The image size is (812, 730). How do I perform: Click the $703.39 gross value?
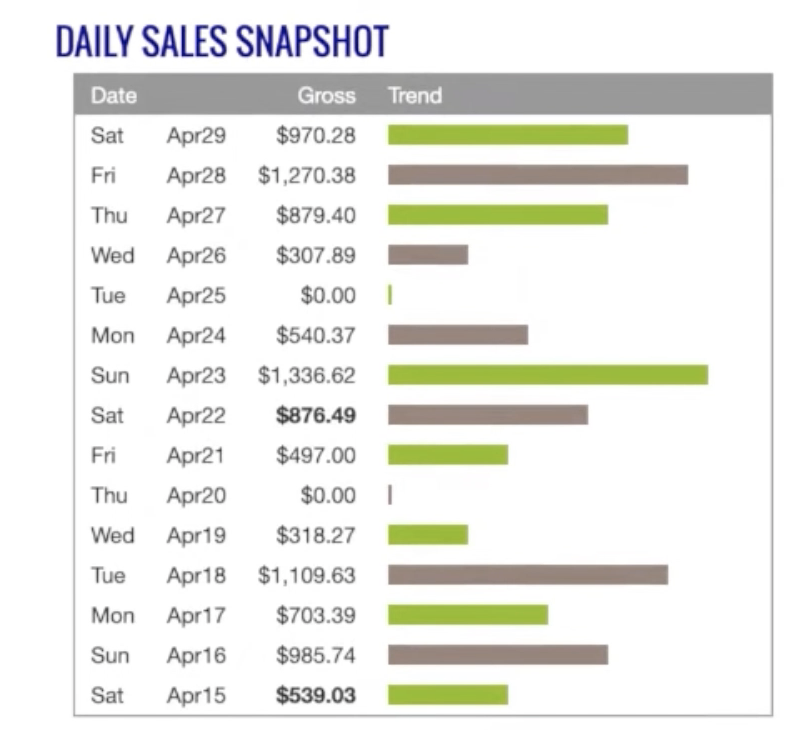pyautogui.click(x=316, y=615)
